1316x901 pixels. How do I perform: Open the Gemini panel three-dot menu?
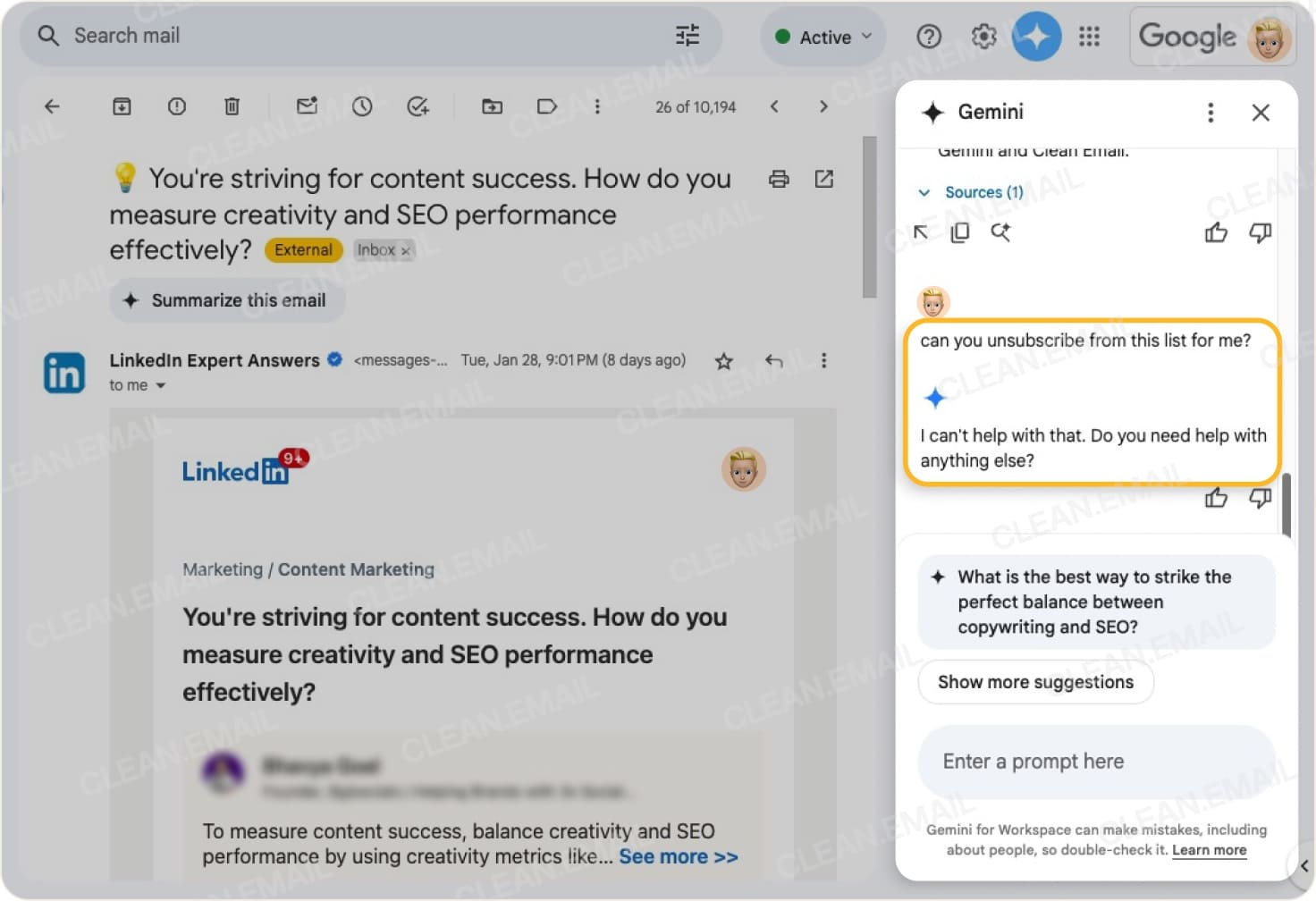tap(1211, 113)
